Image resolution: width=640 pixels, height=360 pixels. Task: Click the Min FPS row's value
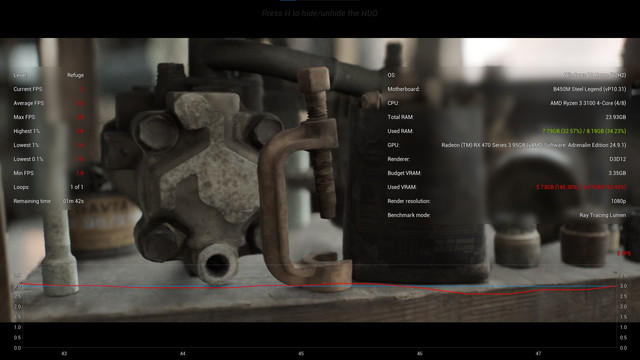point(80,173)
